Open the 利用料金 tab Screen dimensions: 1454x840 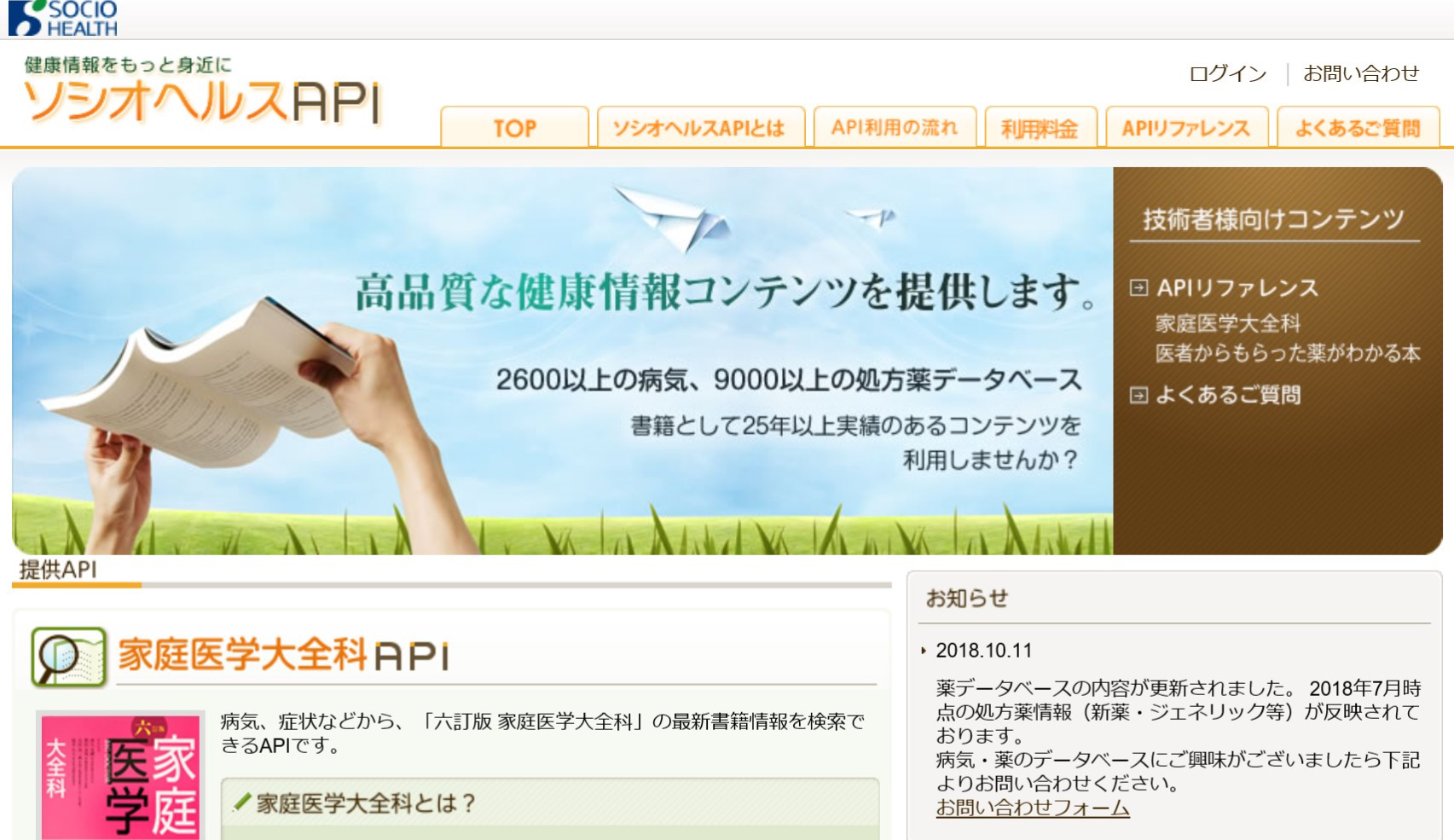pyautogui.click(x=1042, y=127)
